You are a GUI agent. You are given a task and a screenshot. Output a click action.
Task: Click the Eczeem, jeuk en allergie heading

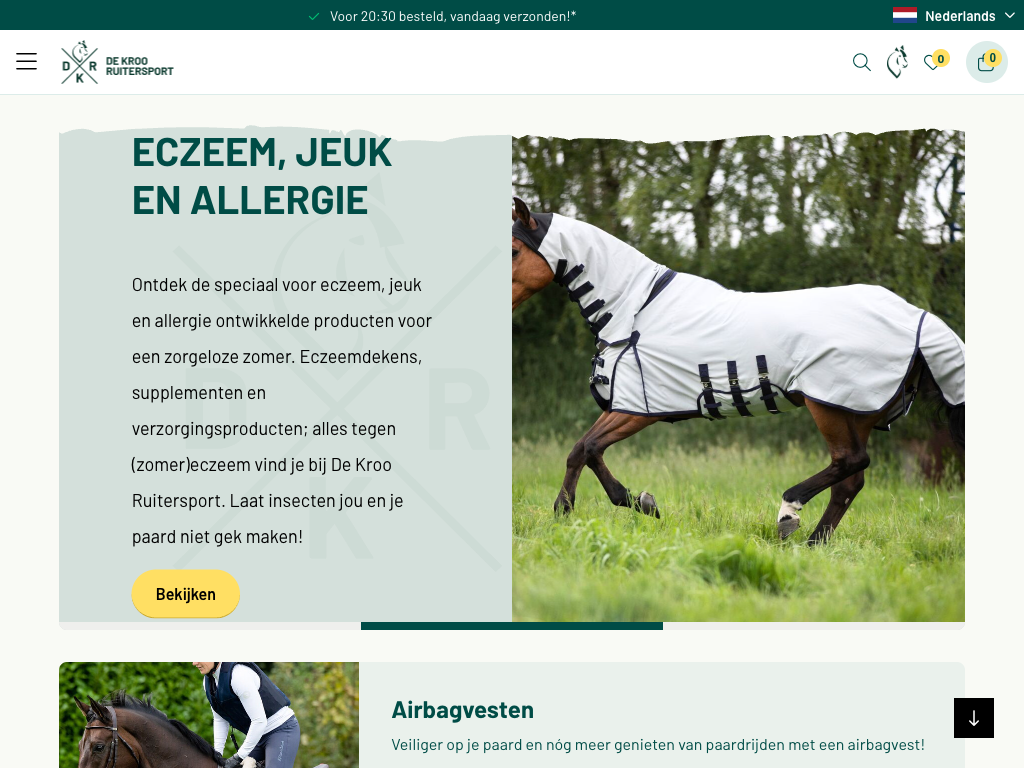click(262, 176)
